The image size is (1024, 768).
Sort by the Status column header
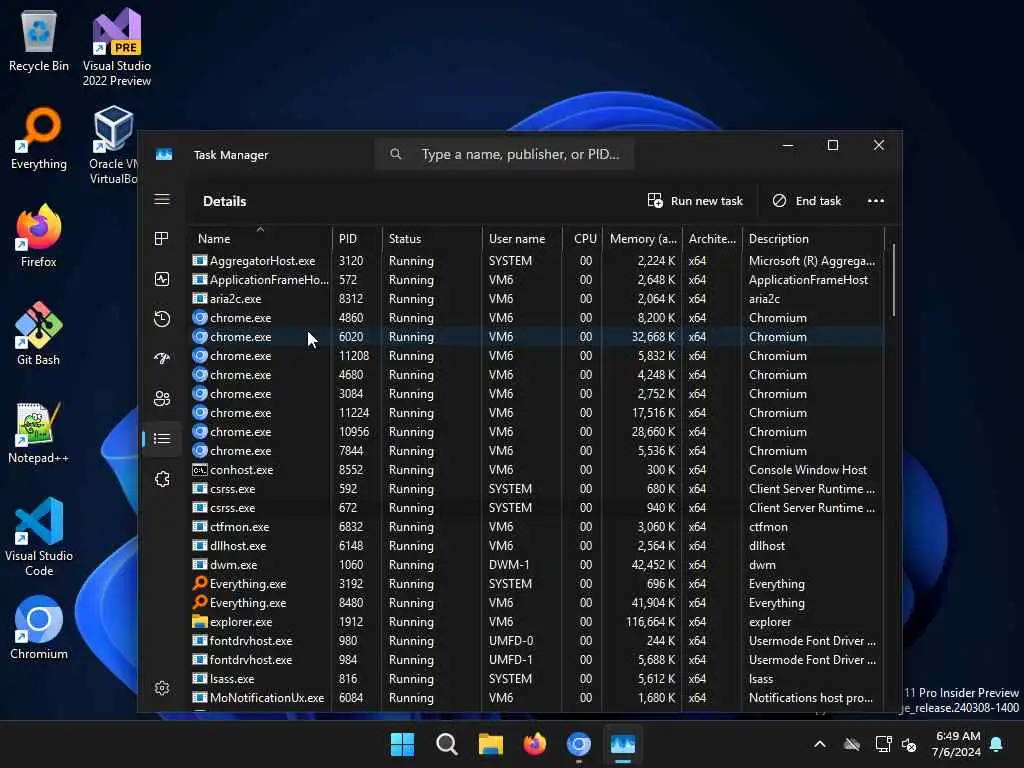point(432,238)
